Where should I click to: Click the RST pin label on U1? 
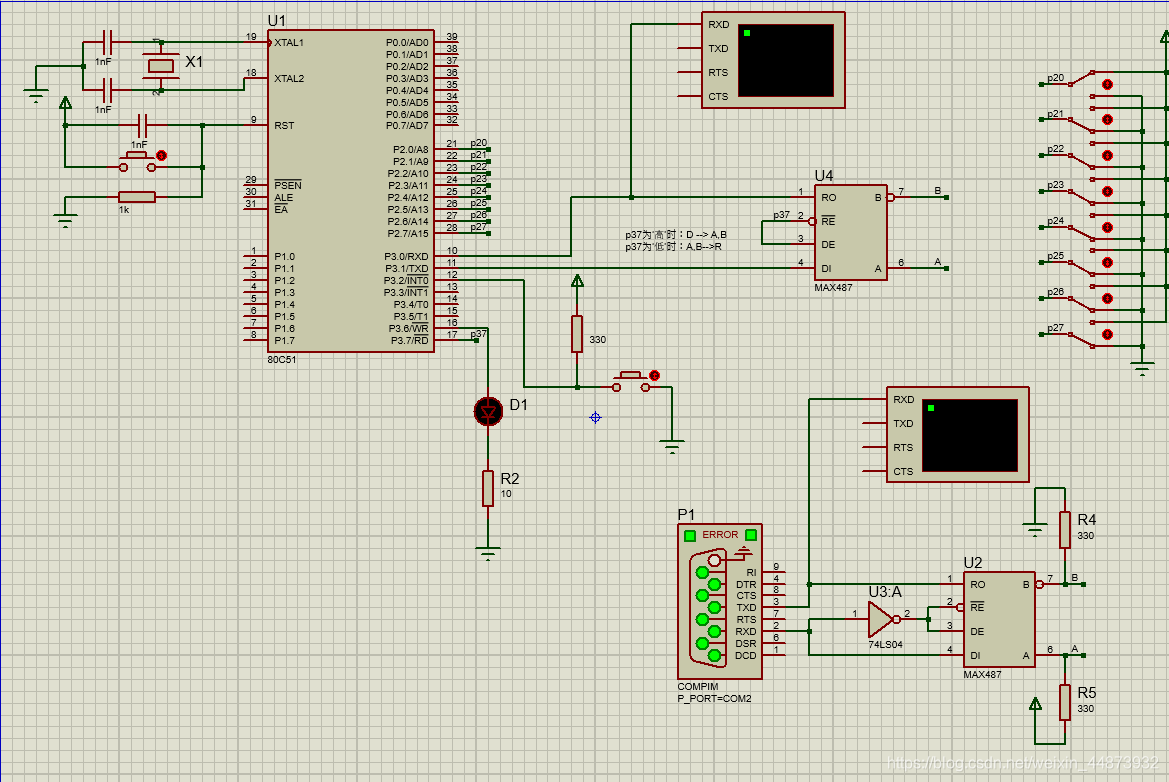pyautogui.click(x=284, y=125)
